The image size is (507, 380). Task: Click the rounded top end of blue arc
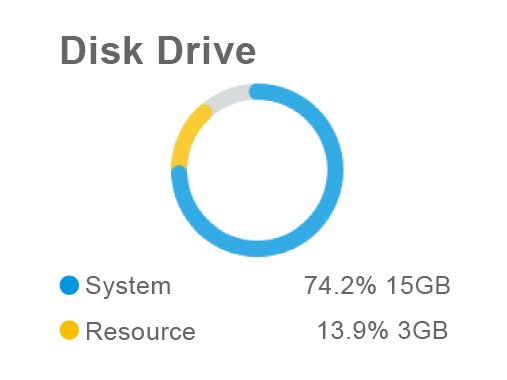pos(257,92)
